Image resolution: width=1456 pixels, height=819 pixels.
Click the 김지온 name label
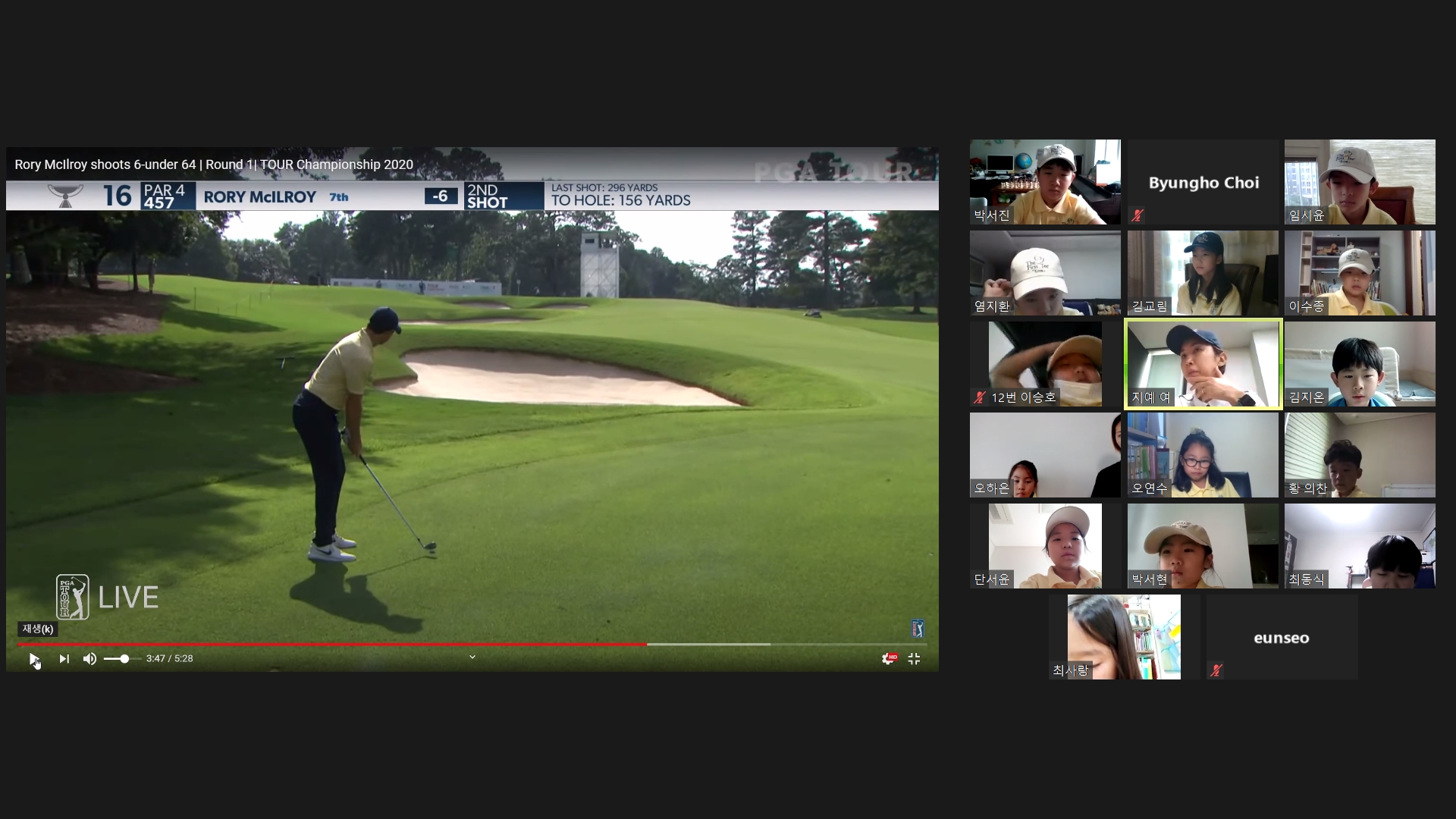[x=1306, y=397]
